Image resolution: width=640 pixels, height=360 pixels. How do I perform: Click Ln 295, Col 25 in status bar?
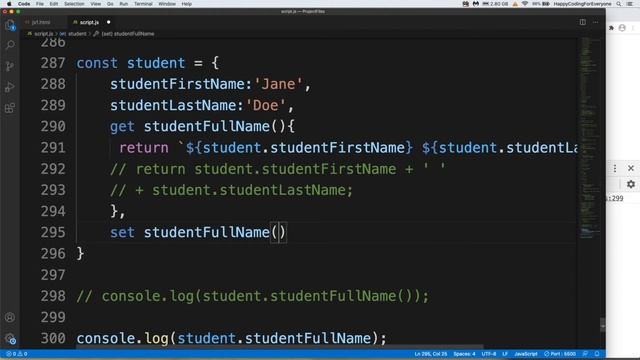coord(431,354)
